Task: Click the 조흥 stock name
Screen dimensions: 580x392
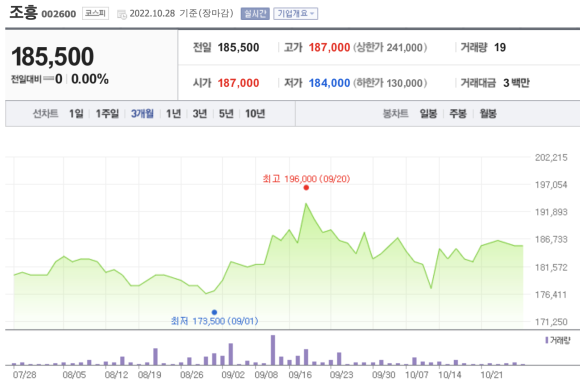Action: click(x=23, y=13)
